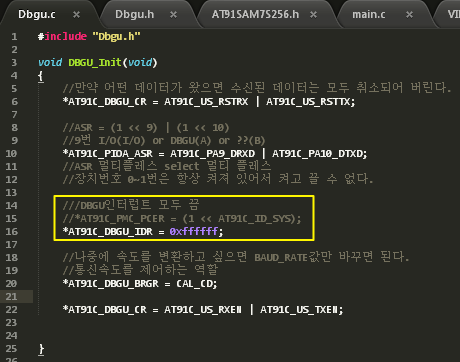Click AT91C_US_RSTRX on line 6
This screenshot has width=460, height=362.
[x=206, y=101]
